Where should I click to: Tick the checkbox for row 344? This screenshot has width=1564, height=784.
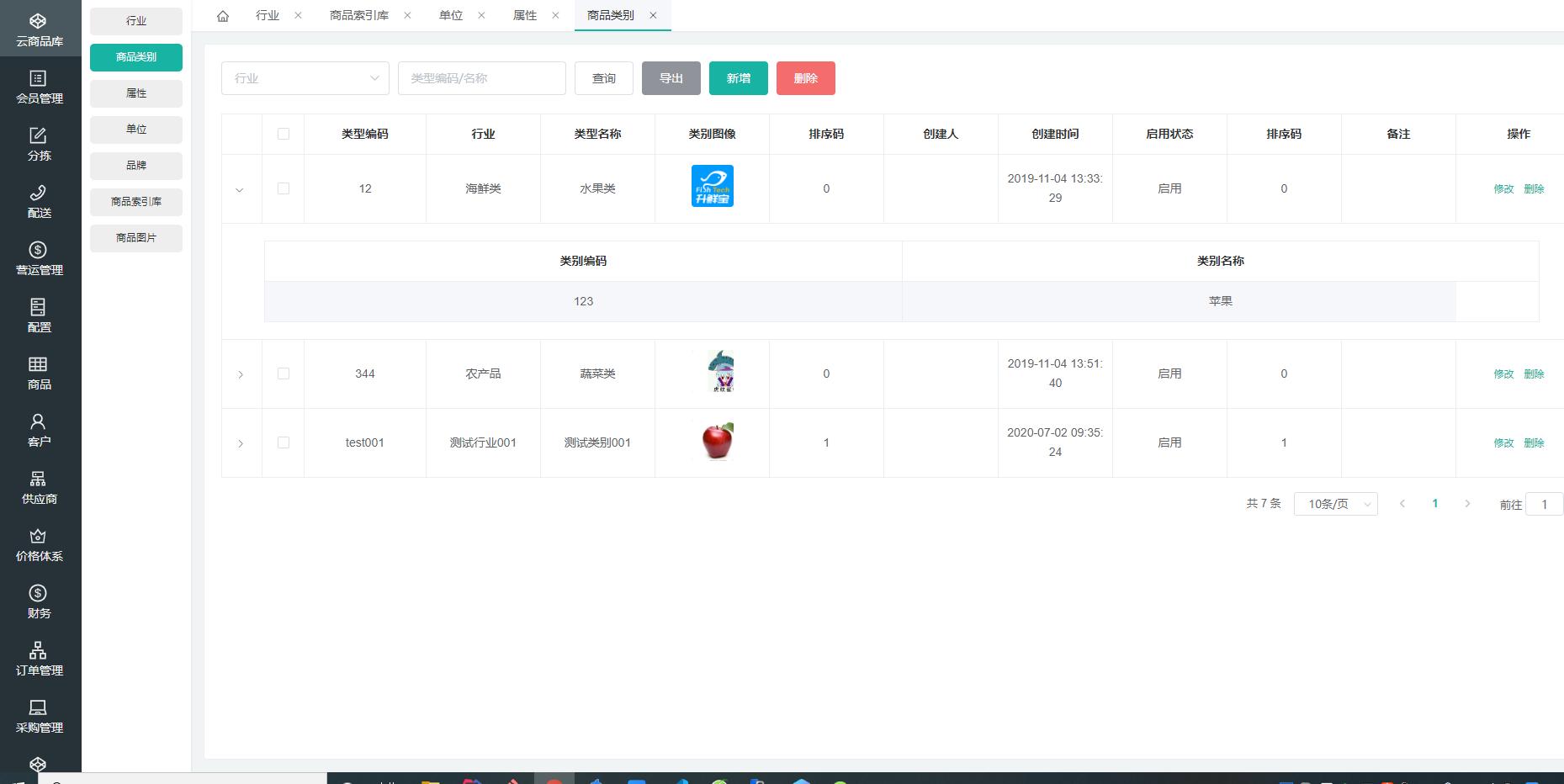(x=283, y=373)
